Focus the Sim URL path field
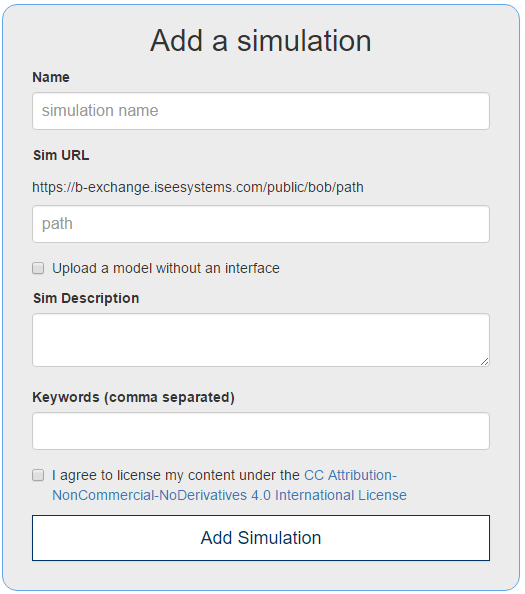Image resolution: width=525 pixels, height=594 pixels. [261, 224]
